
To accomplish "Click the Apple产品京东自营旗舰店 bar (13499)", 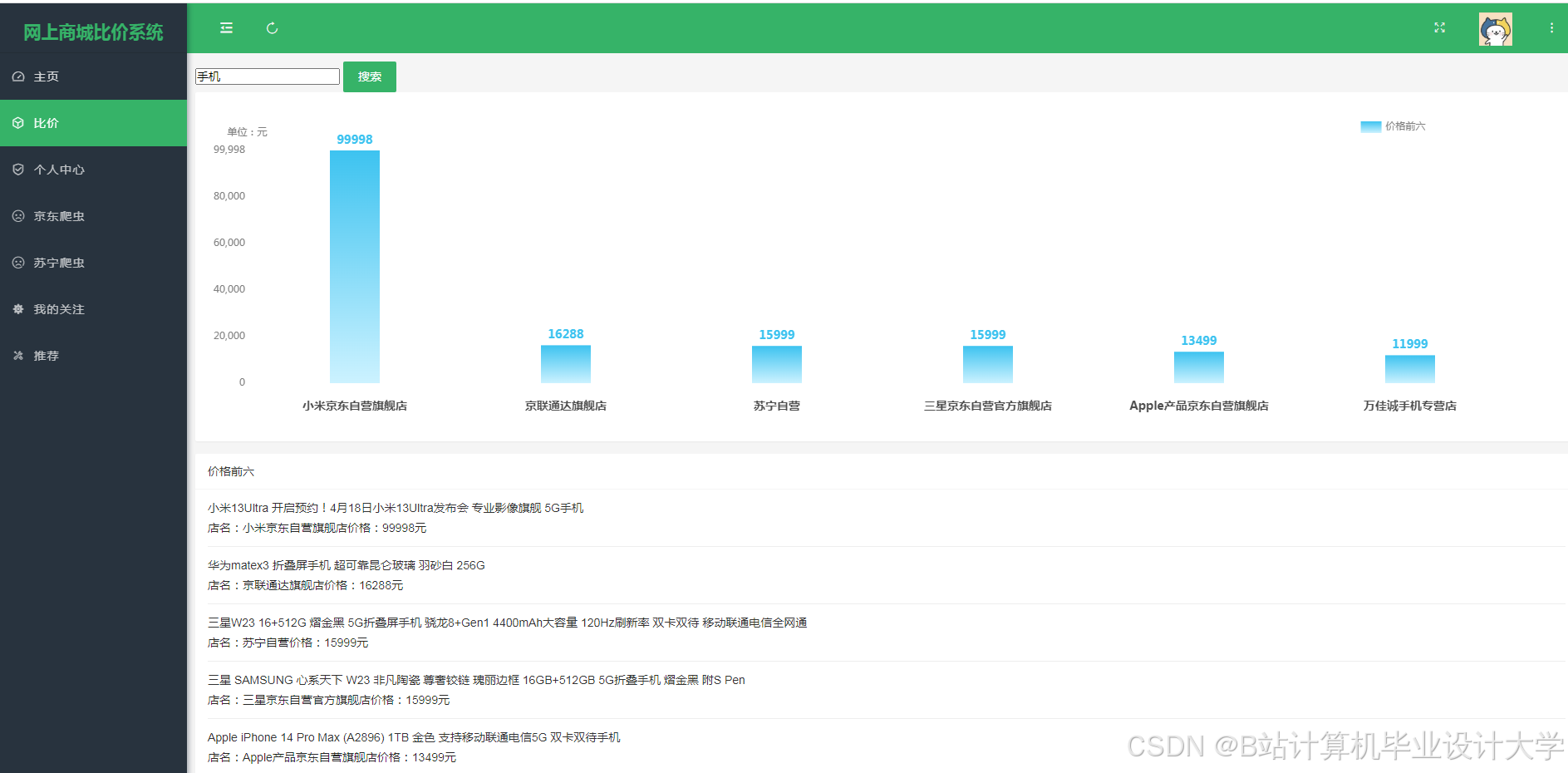I will (x=1199, y=367).
